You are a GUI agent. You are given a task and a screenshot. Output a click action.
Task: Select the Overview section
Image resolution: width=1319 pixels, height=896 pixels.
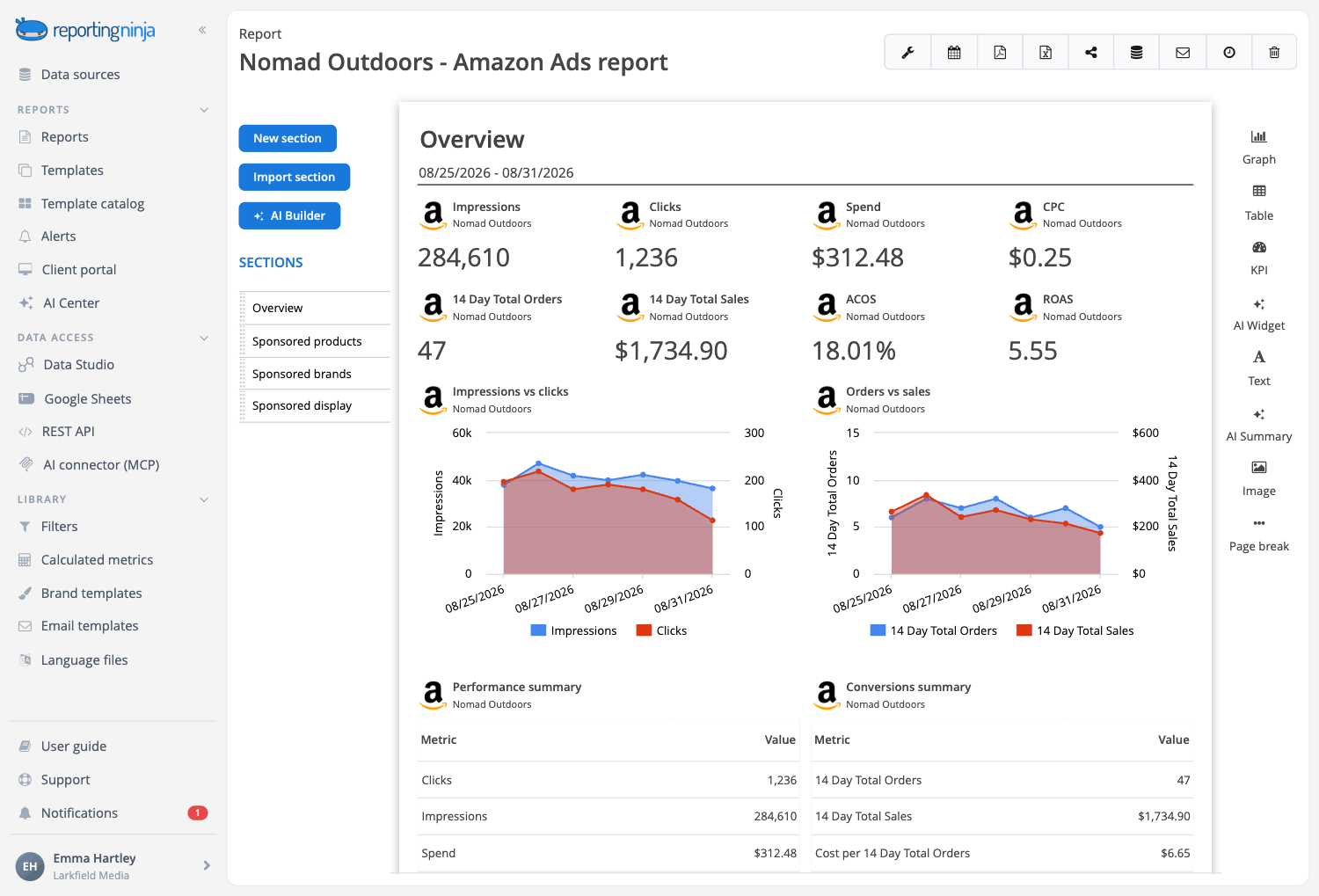coord(315,309)
